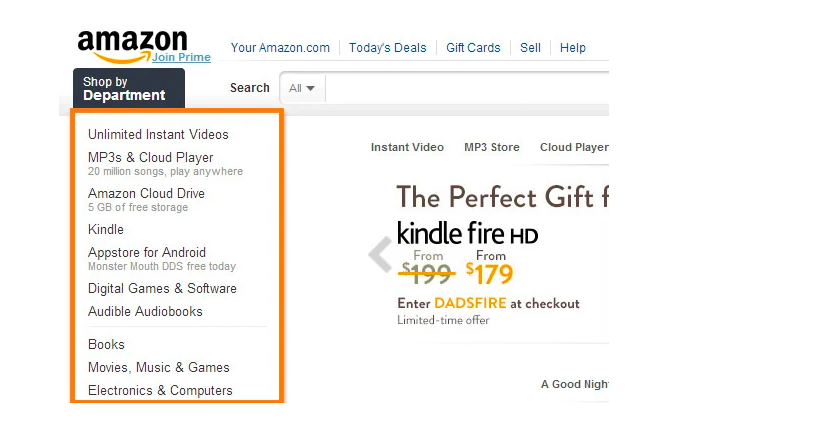Select Audible Audiobooks menu item
Image resolution: width=824 pixels, height=432 pixels.
tap(145, 312)
